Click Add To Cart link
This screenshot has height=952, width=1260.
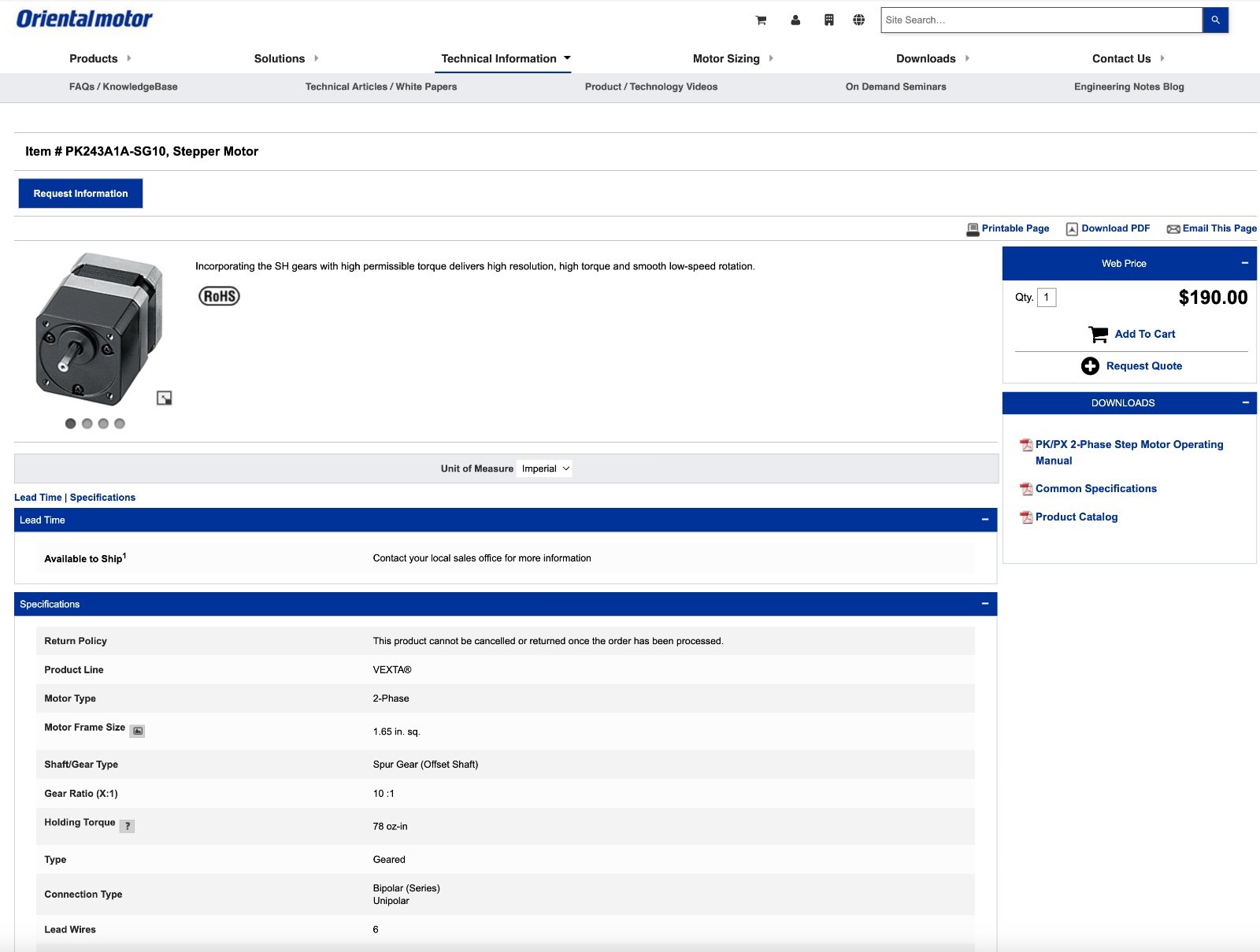(1145, 334)
